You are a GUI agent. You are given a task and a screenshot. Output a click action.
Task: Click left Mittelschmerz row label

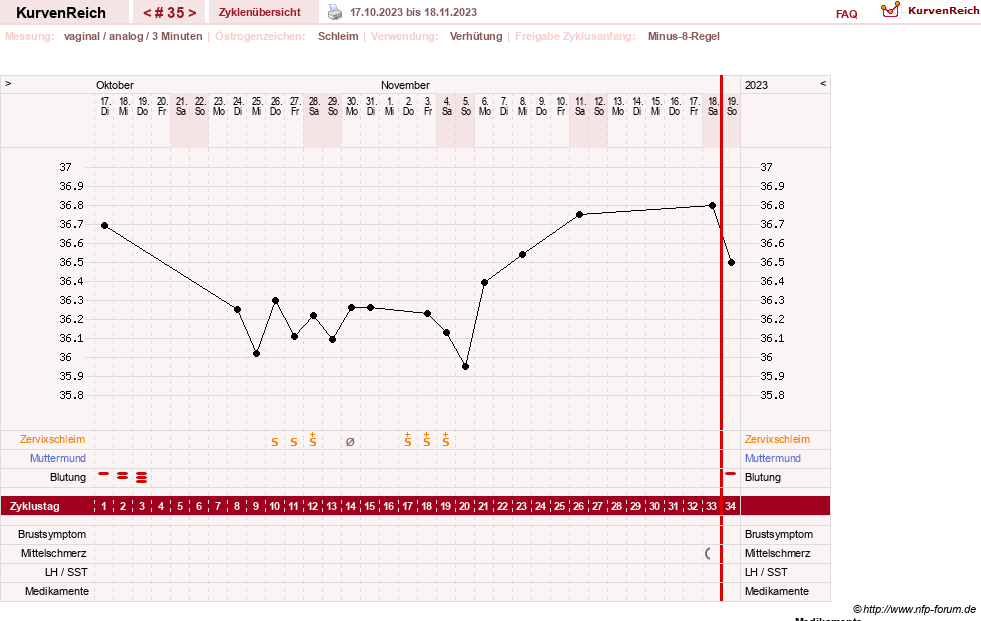[53, 553]
